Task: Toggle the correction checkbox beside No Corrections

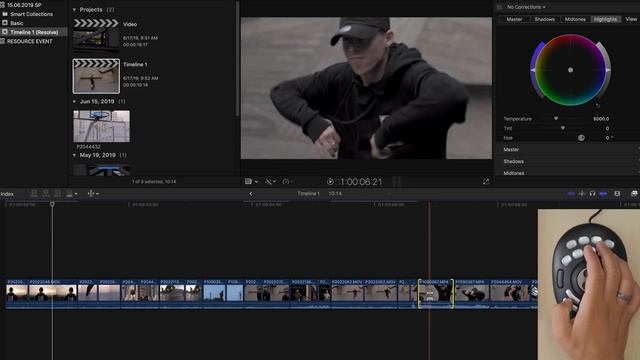Action: [499, 7]
